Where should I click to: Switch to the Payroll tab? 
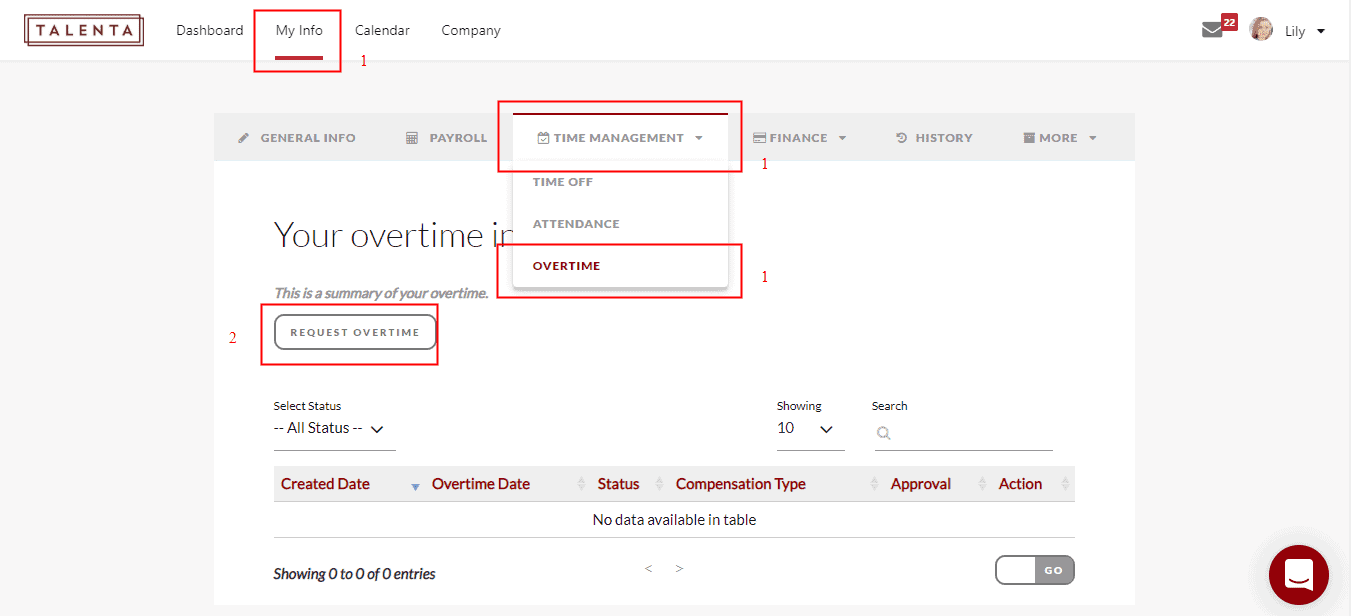pos(446,138)
